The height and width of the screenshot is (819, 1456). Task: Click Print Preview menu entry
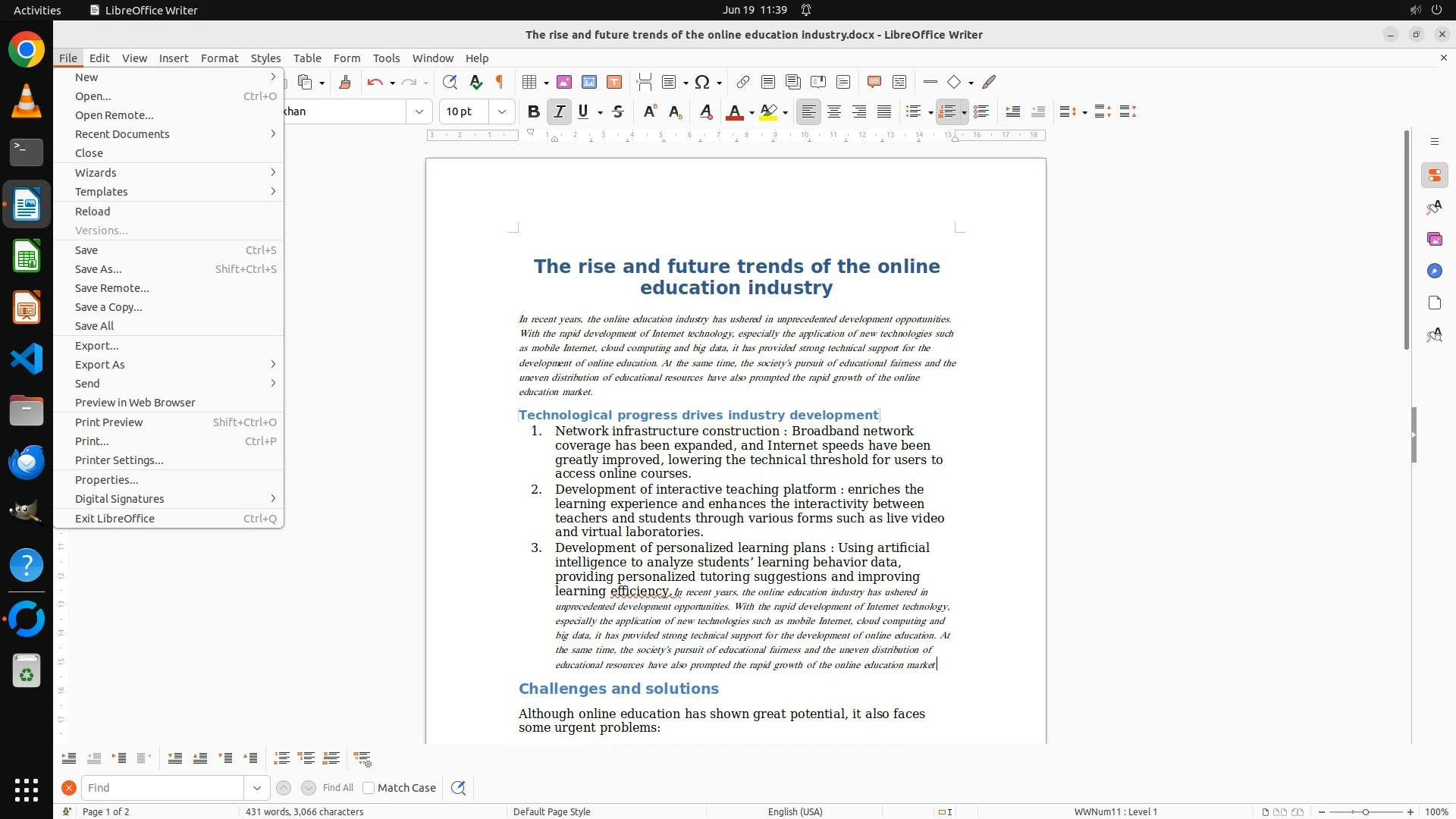(109, 422)
